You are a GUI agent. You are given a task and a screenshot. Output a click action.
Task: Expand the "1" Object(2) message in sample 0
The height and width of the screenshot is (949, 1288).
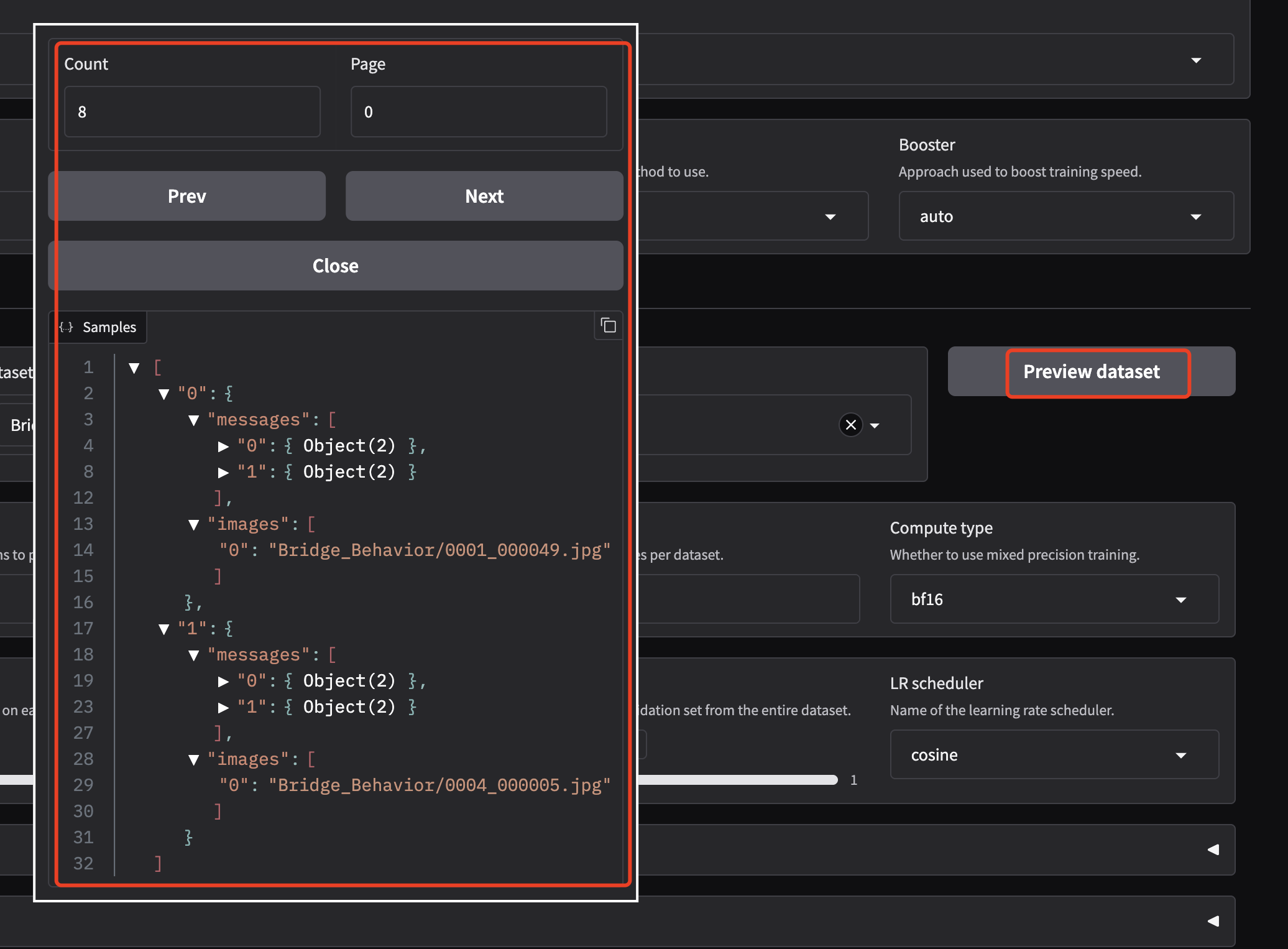click(x=224, y=473)
